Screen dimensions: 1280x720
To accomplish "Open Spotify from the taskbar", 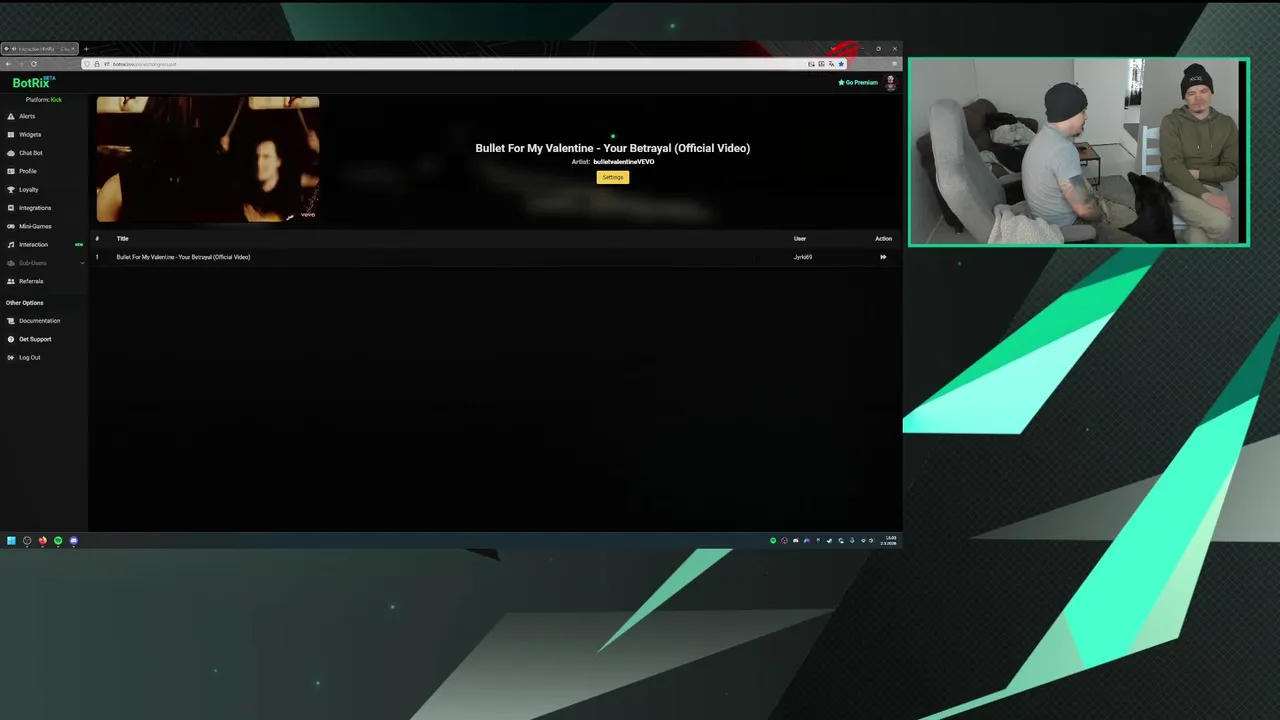I will (58, 541).
